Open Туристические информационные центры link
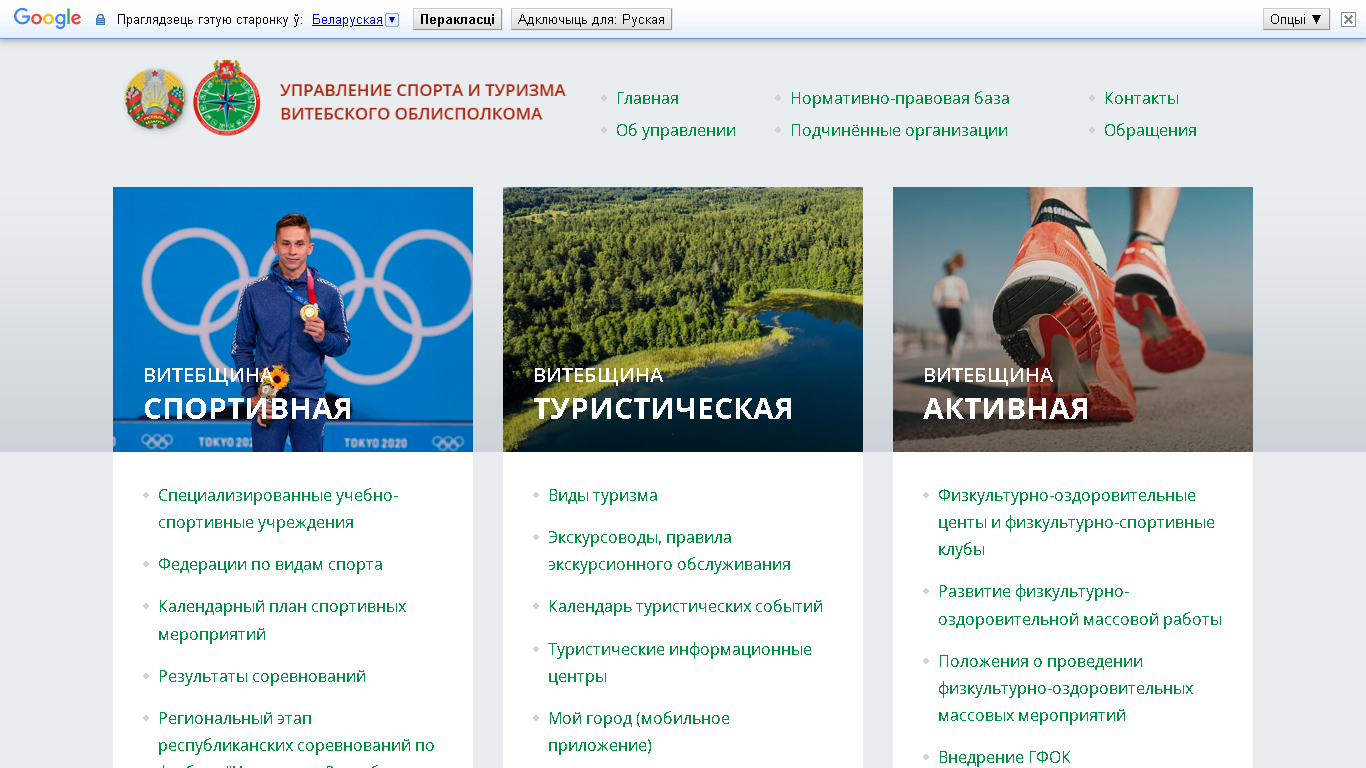Image resolution: width=1366 pixels, height=768 pixels. coord(680,663)
